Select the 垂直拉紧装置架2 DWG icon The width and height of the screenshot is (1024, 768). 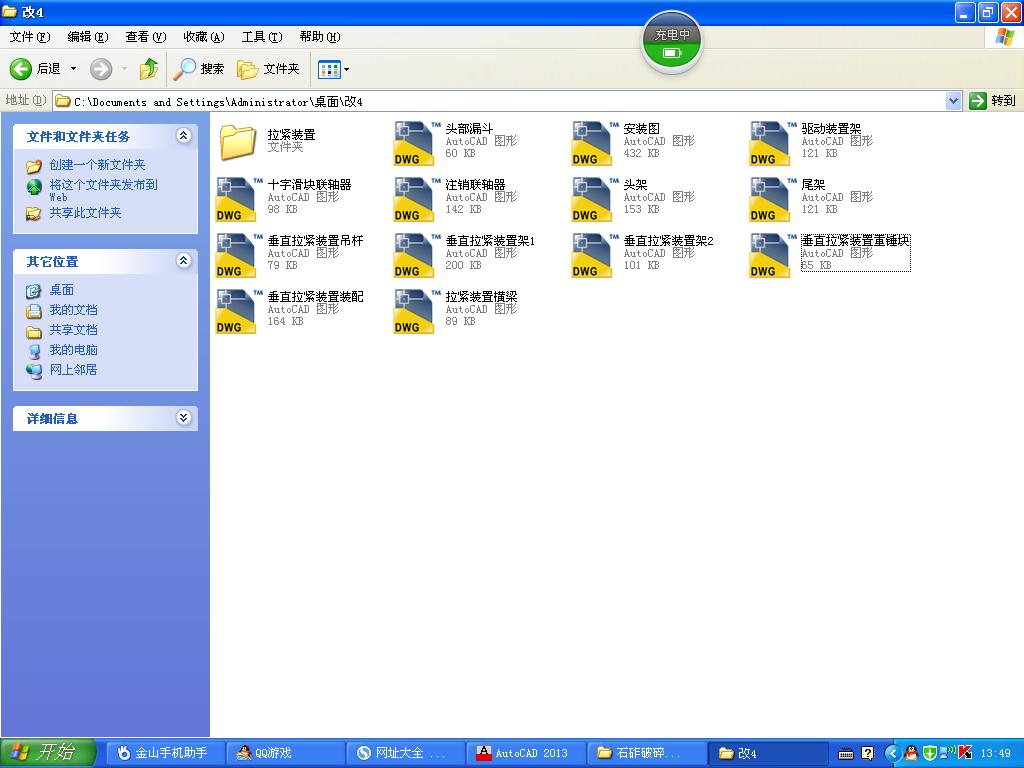(592, 255)
